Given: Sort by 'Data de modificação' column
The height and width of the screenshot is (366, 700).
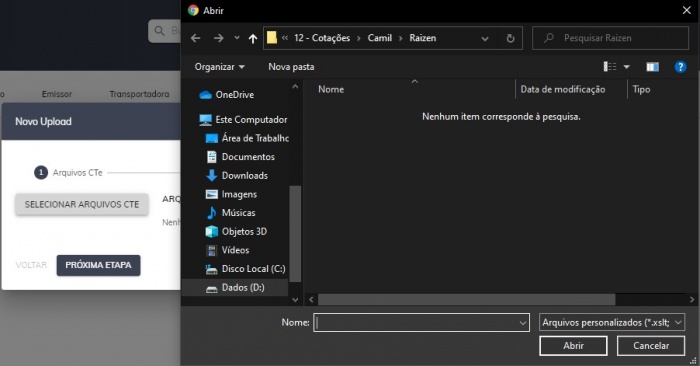Looking at the screenshot, I should [x=563, y=89].
